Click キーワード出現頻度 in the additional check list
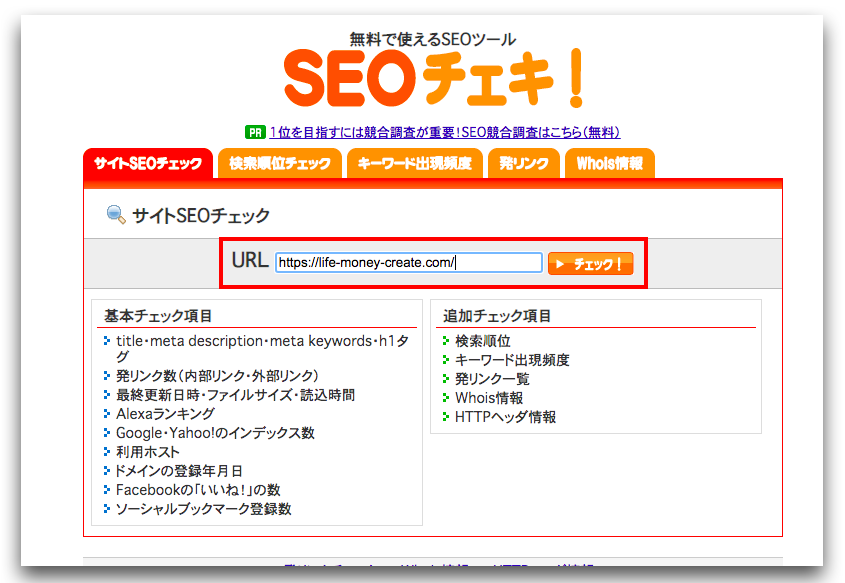845x583 pixels. pyautogui.click(x=512, y=359)
